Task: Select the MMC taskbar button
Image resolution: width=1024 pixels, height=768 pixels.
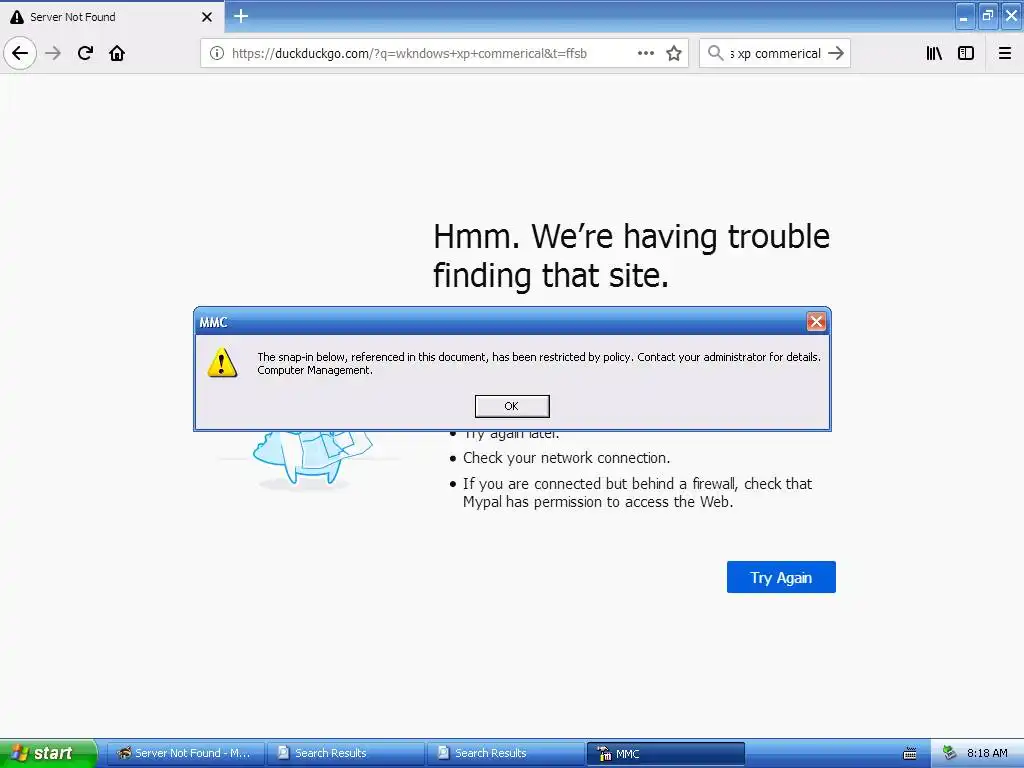Action: tap(667, 754)
